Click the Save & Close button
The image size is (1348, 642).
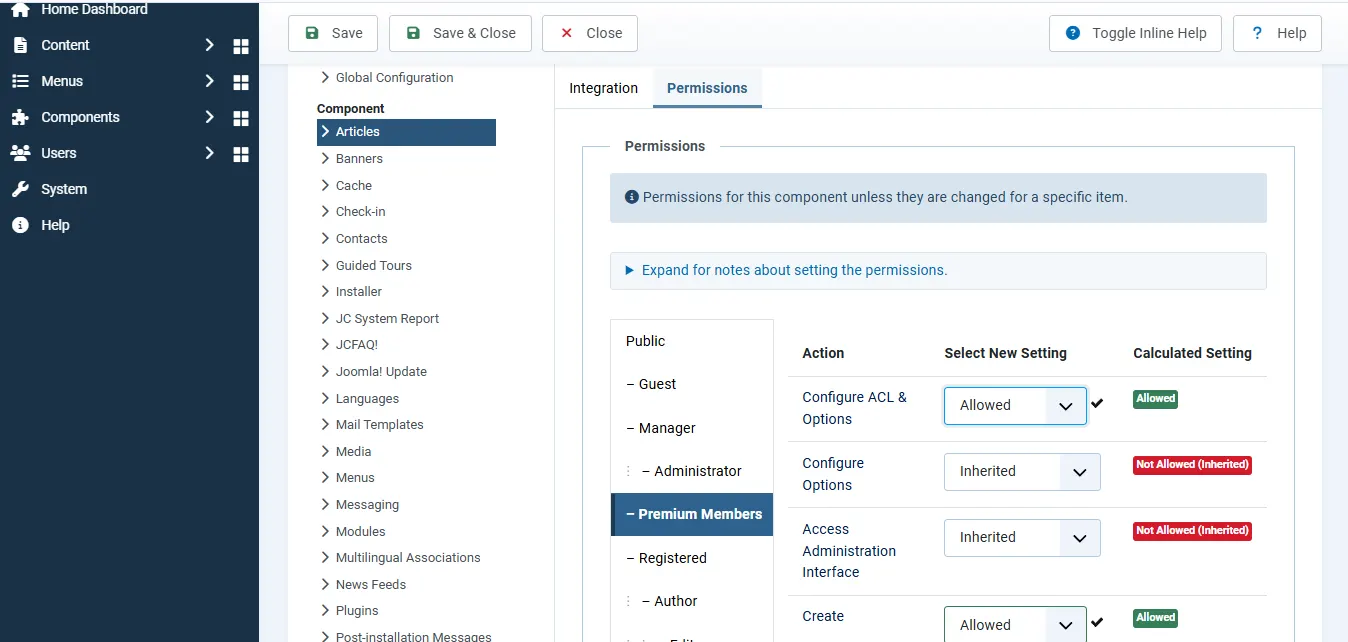pyautogui.click(x=460, y=33)
